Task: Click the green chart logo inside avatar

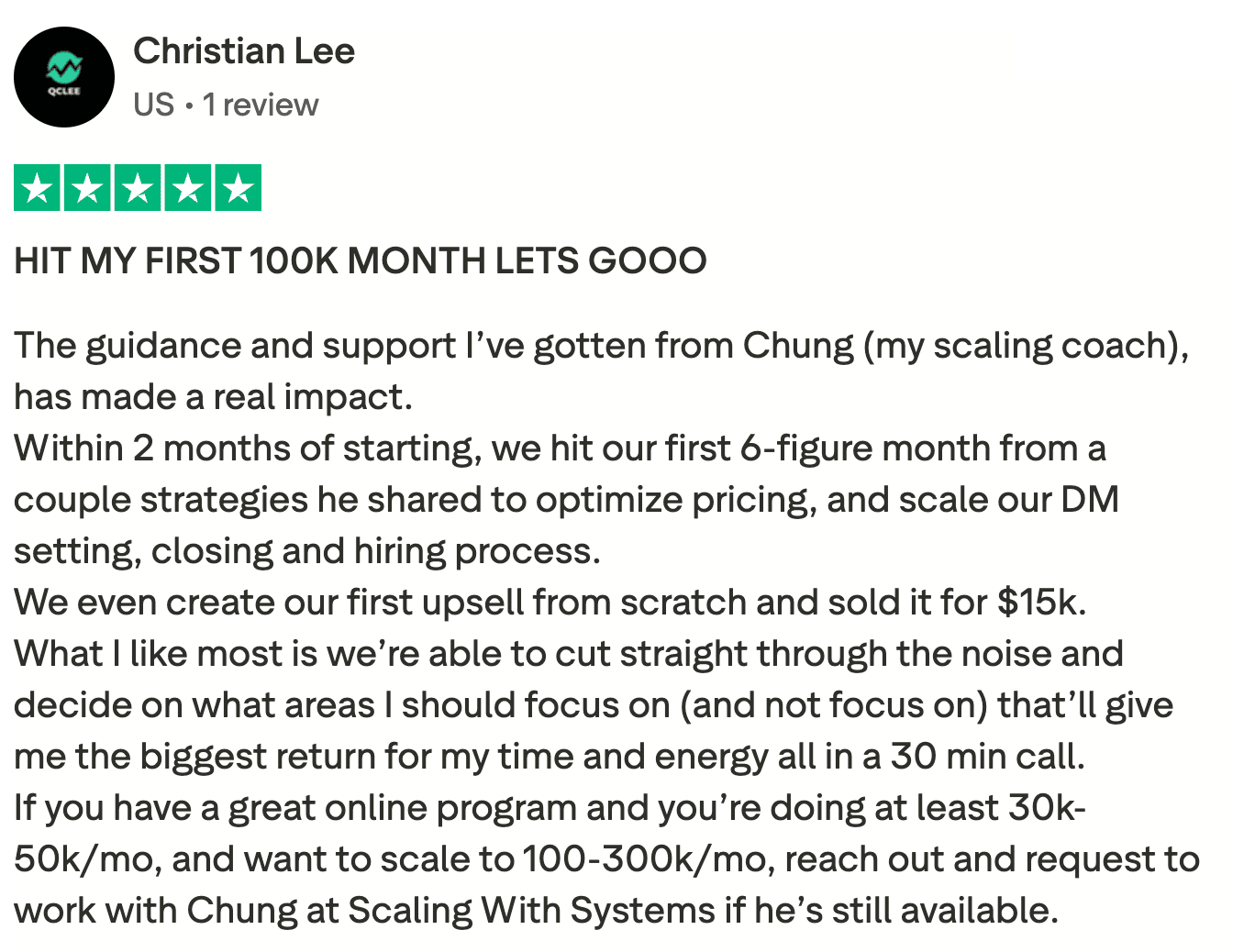Action: 64,67
